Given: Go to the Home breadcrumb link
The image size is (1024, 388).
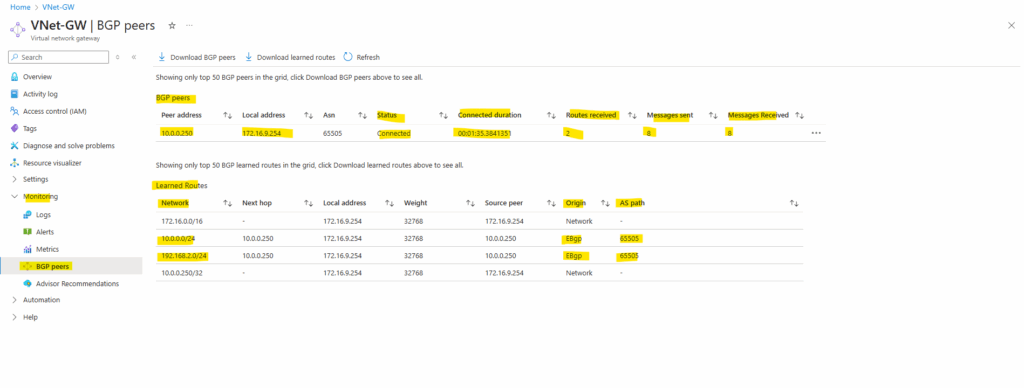Looking at the screenshot, I should pyautogui.click(x=19, y=7).
